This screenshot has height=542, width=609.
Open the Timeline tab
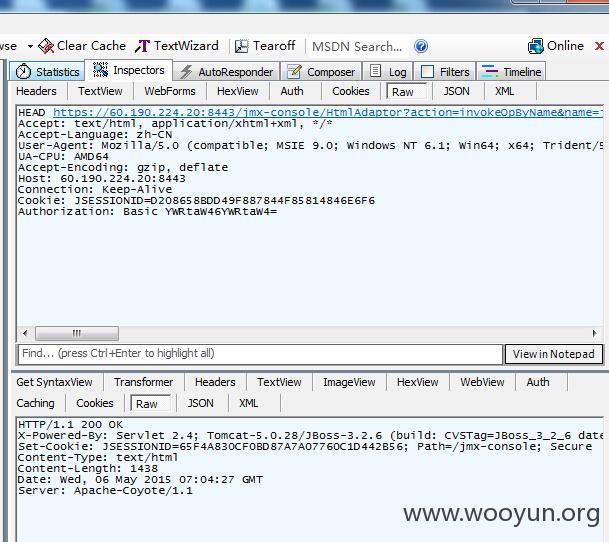(x=511, y=71)
